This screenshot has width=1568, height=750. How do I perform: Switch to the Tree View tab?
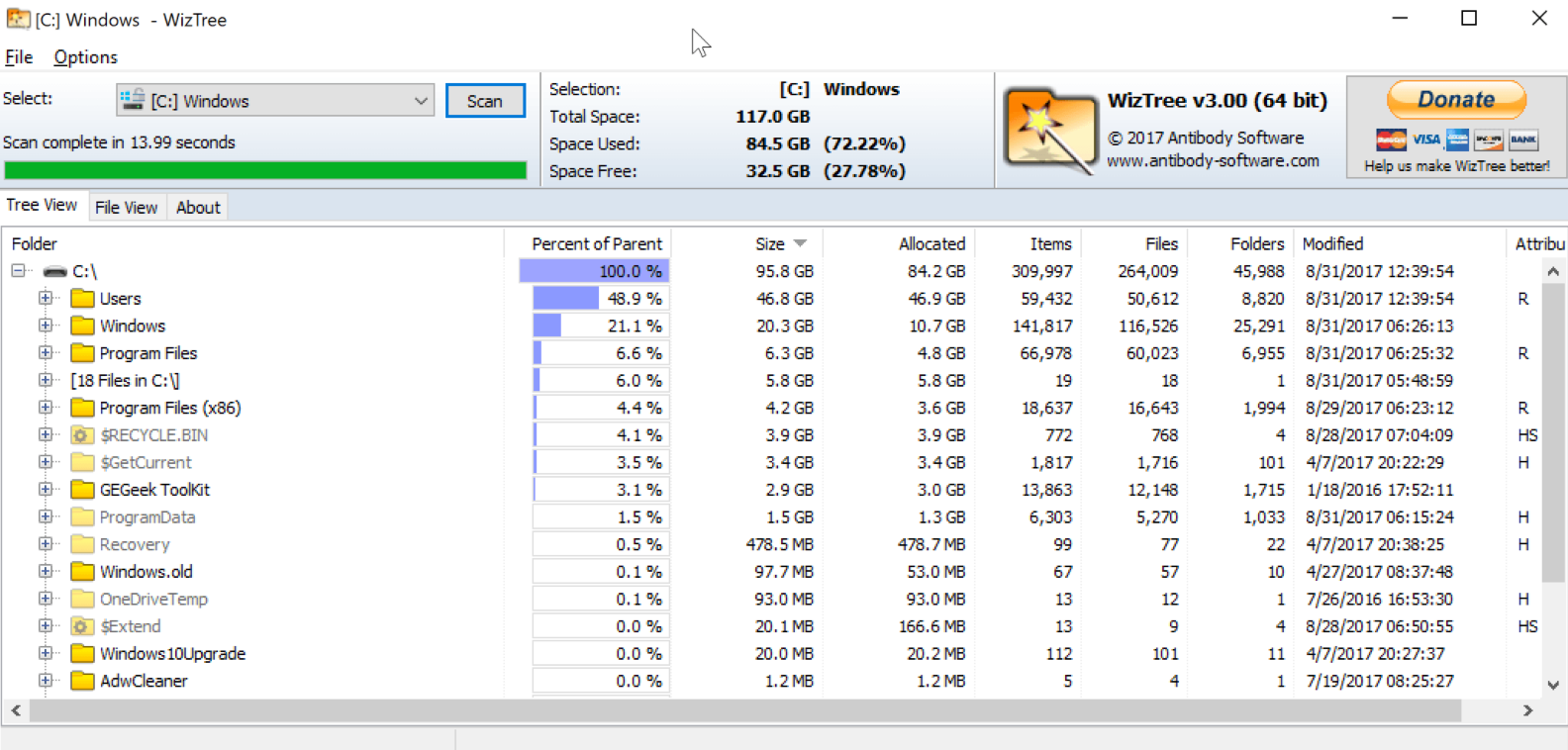[43, 205]
